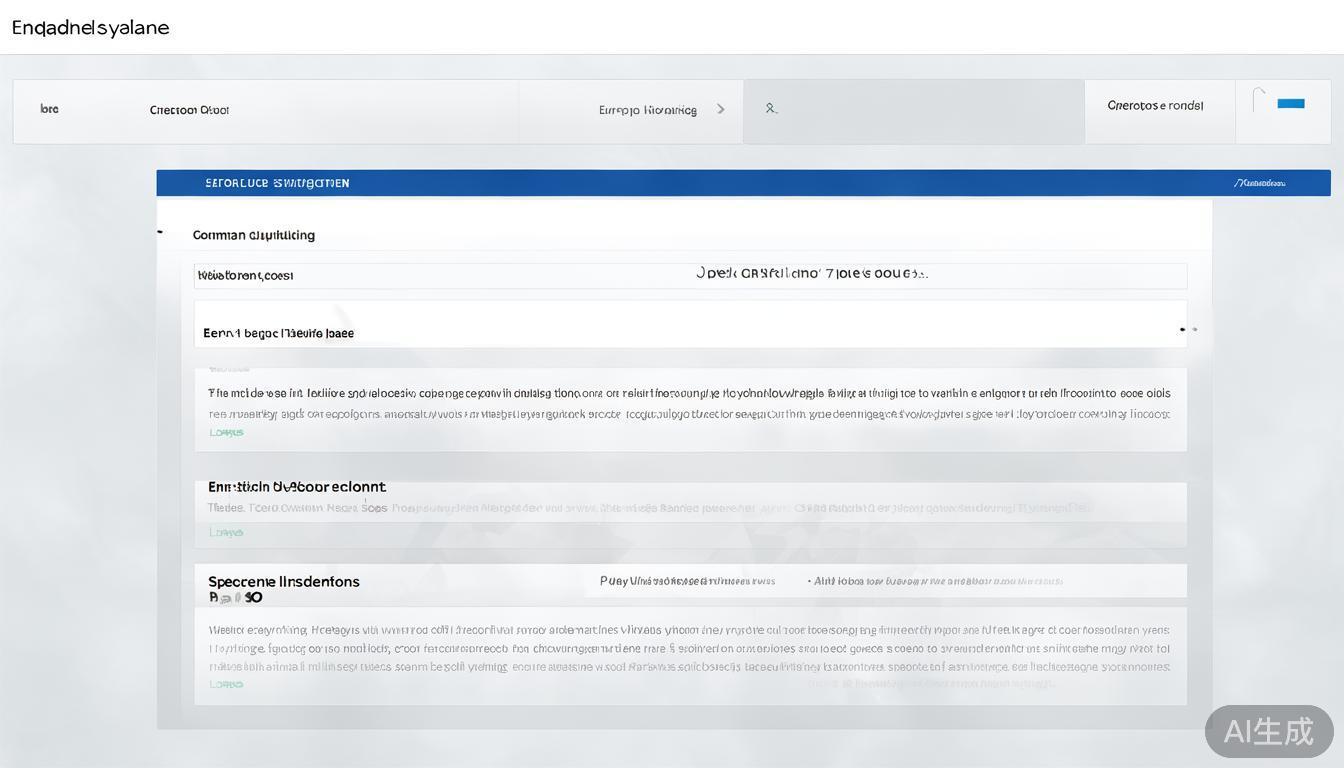Click the green link under first paragraph
The height and width of the screenshot is (768, 1344).
pyautogui.click(x=226, y=433)
